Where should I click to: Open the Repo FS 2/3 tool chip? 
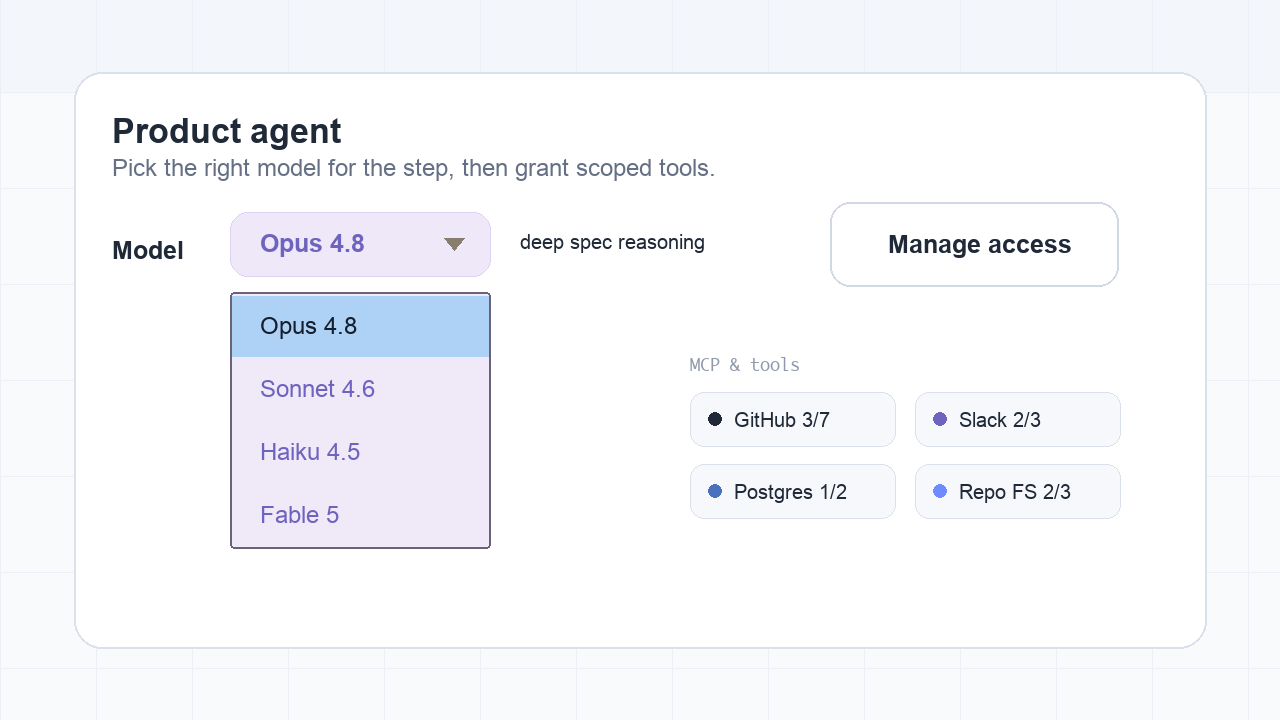(1018, 491)
